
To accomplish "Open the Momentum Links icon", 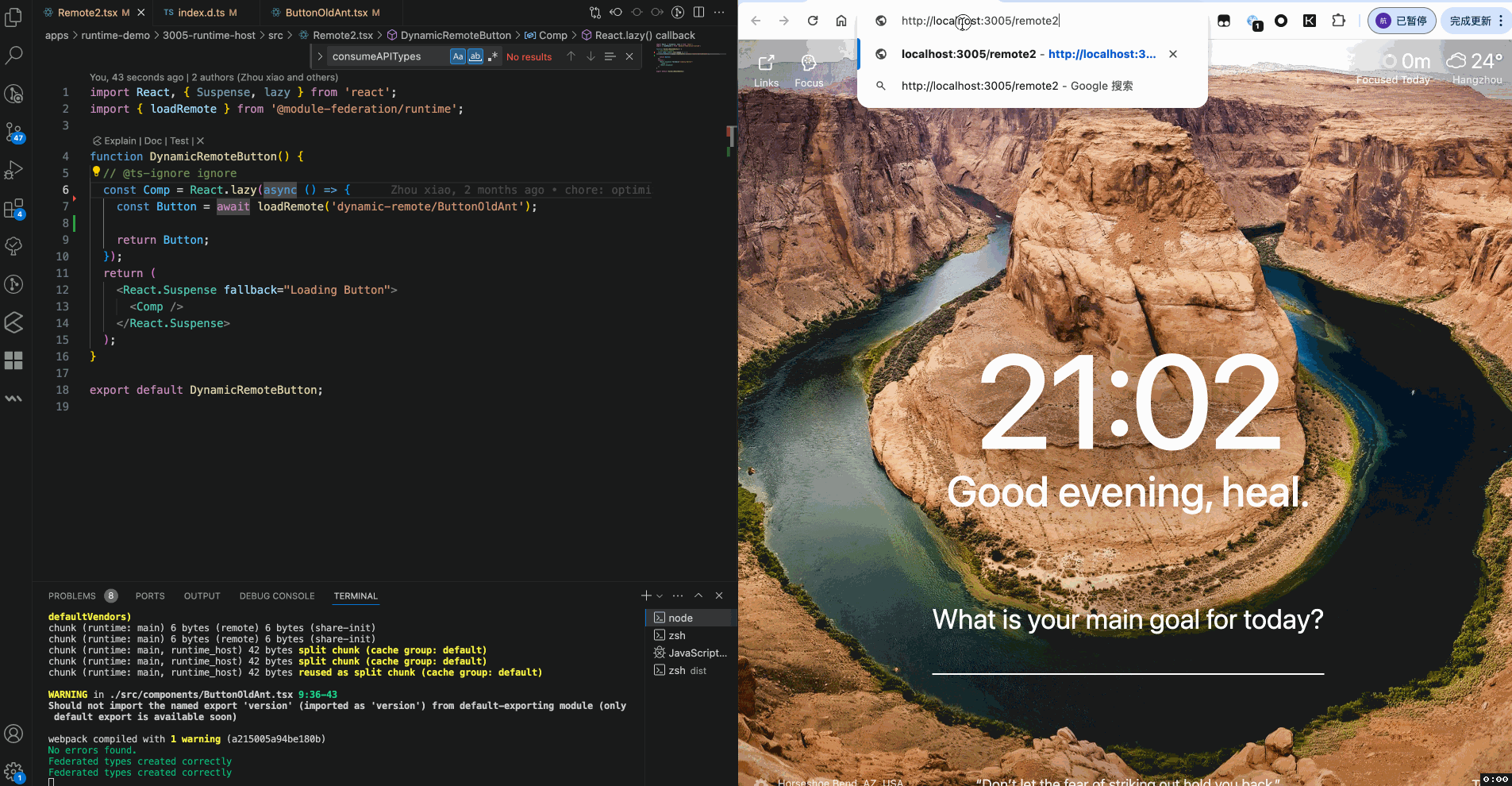I will [x=766, y=70].
